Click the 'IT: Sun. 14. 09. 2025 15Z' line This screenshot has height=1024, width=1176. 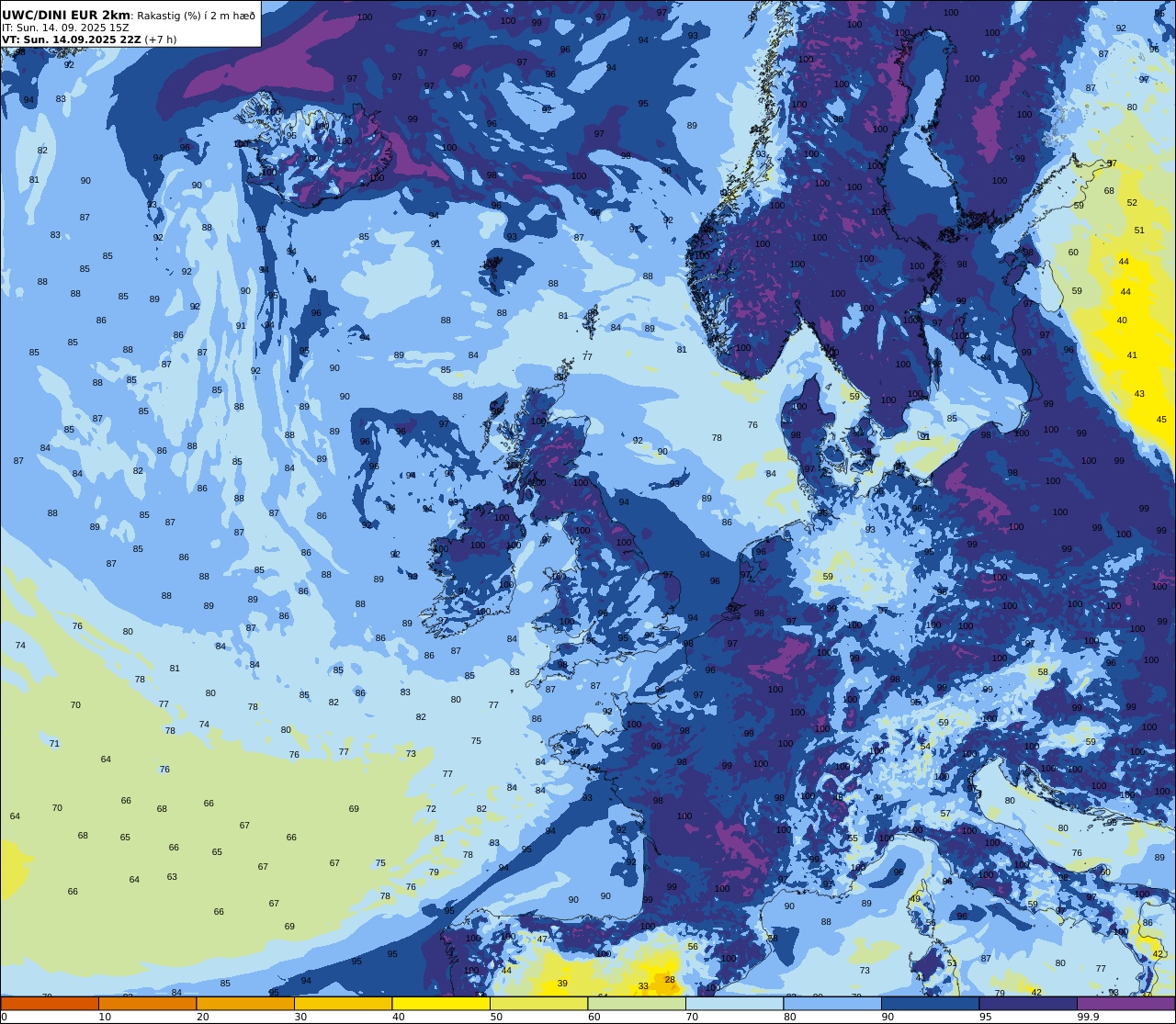click(63, 28)
